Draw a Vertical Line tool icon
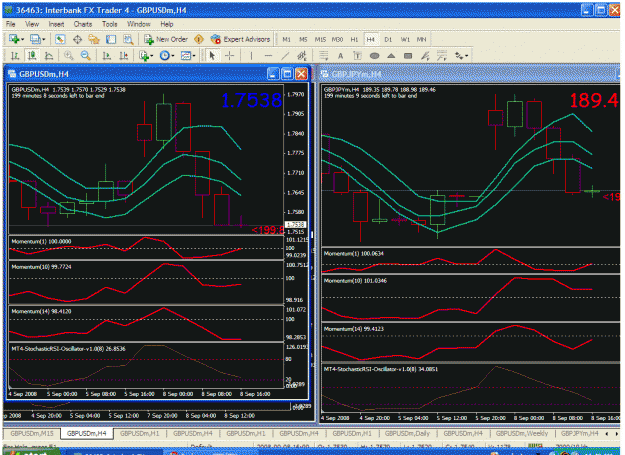The height and width of the screenshot is (455, 625). 251,55
